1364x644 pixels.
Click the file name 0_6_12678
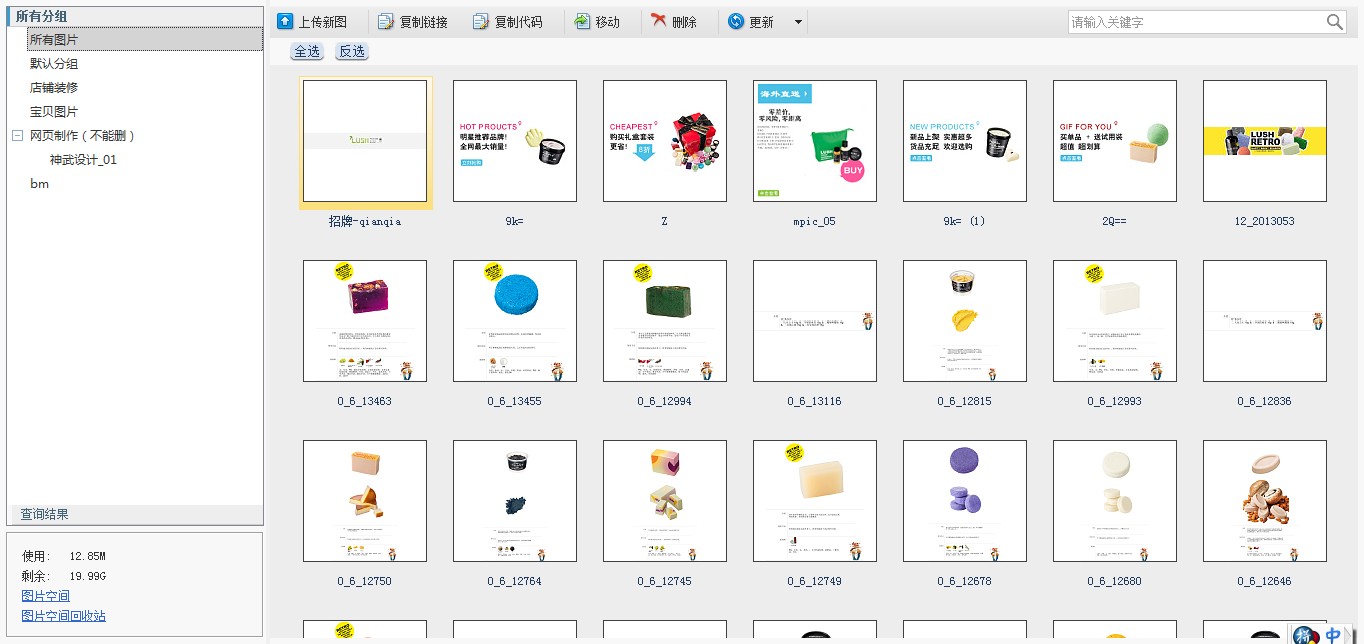click(x=965, y=581)
